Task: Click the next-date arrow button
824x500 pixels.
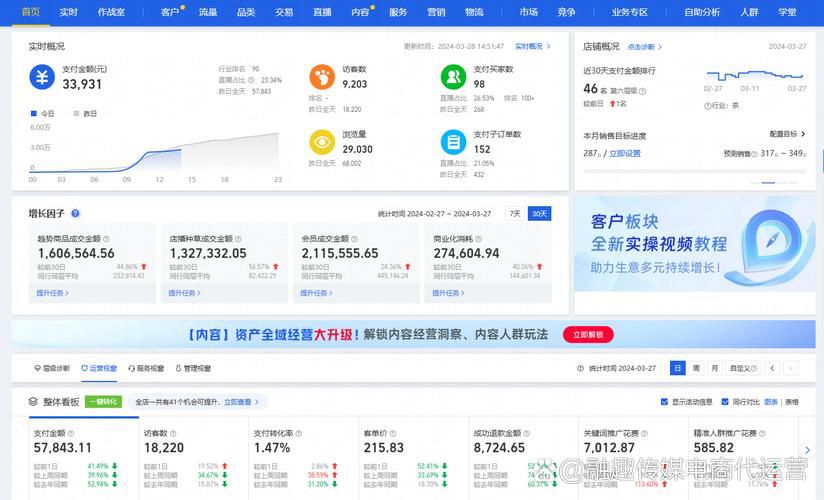Action: [x=790, y=368]
